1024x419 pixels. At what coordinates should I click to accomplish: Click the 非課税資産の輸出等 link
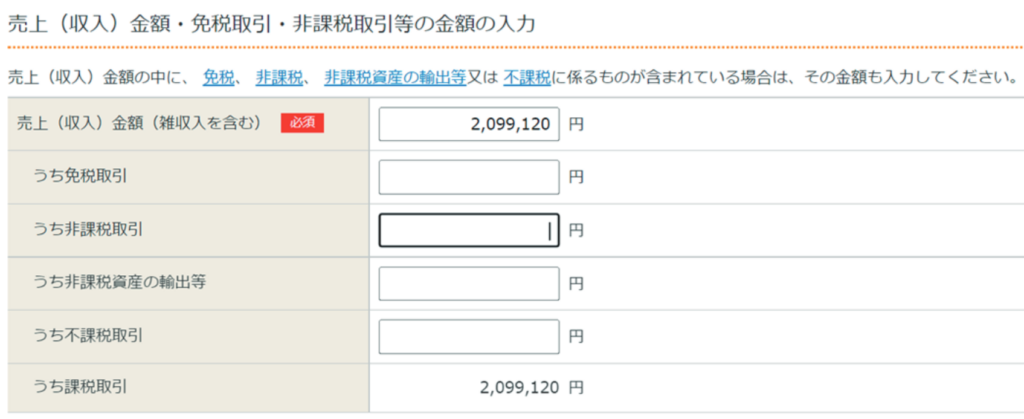pos(395,77)
